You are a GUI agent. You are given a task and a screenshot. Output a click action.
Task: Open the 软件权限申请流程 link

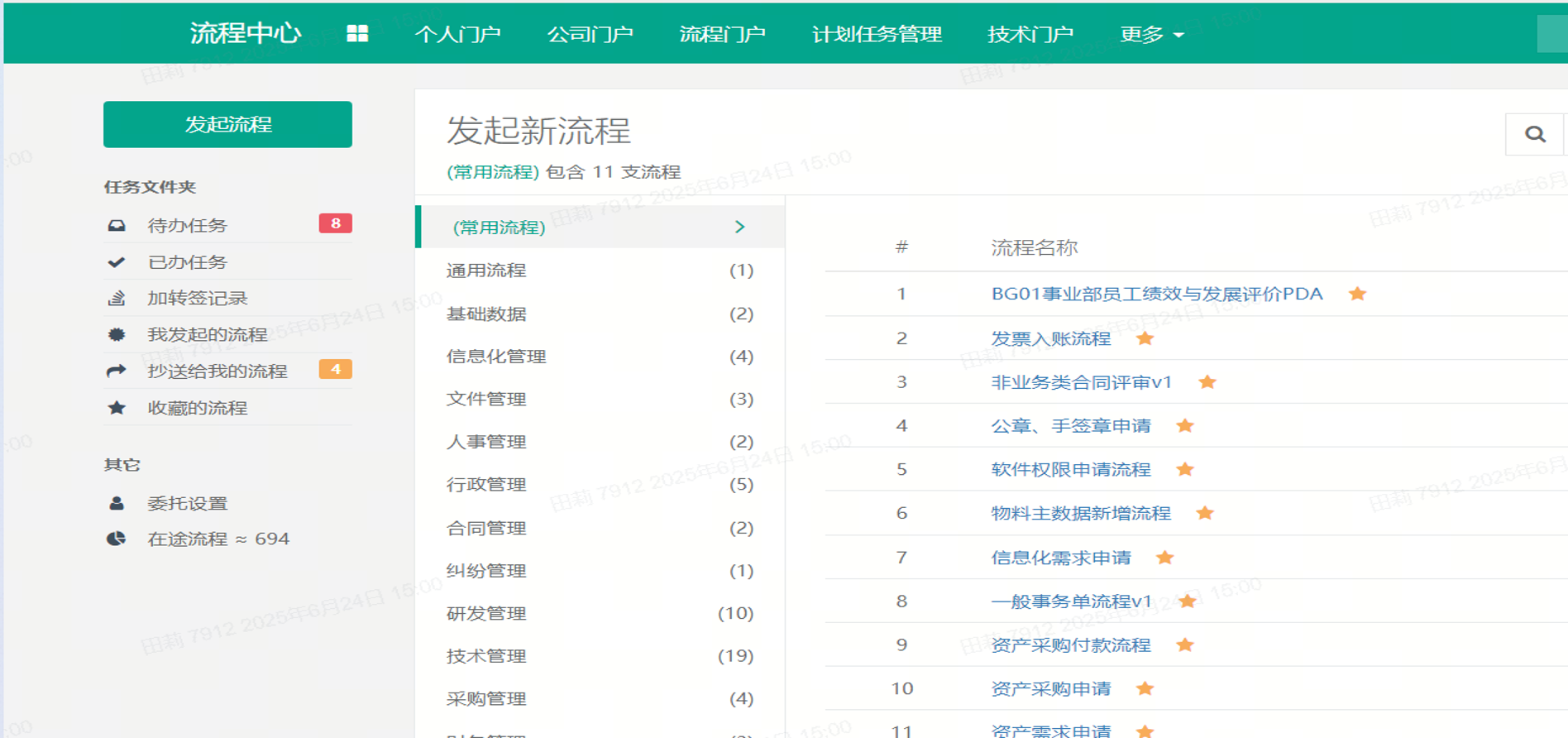pos(1070,470)
